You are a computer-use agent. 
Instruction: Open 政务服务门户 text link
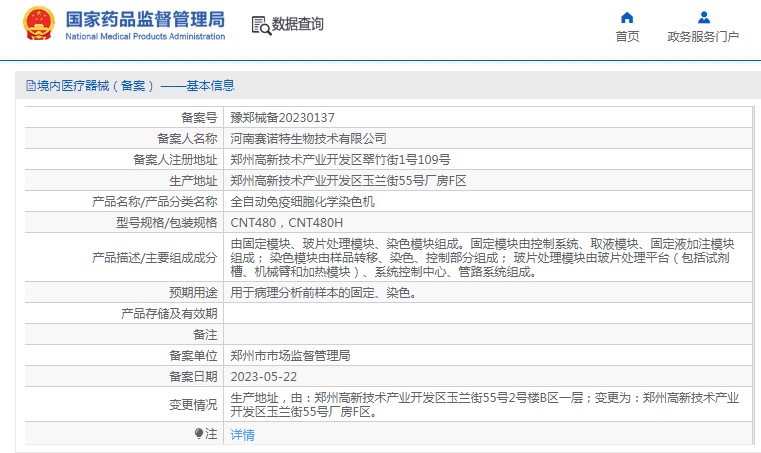[703, 36]
